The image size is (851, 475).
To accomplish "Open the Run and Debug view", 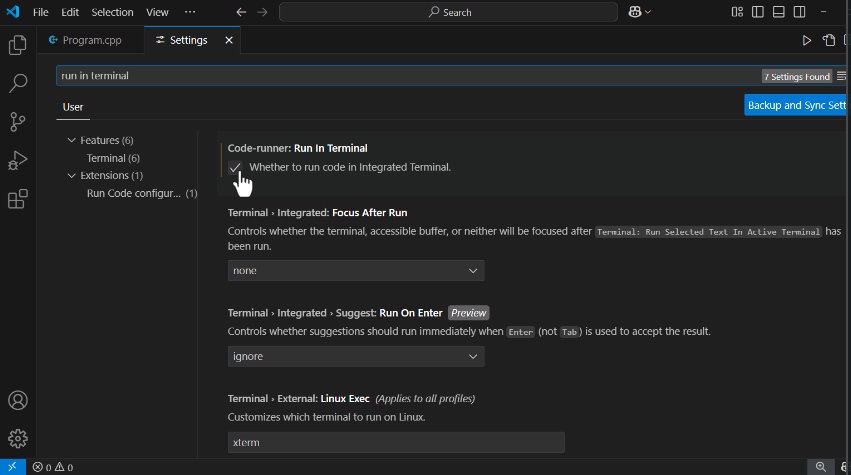I will click(x=17, y=160).
